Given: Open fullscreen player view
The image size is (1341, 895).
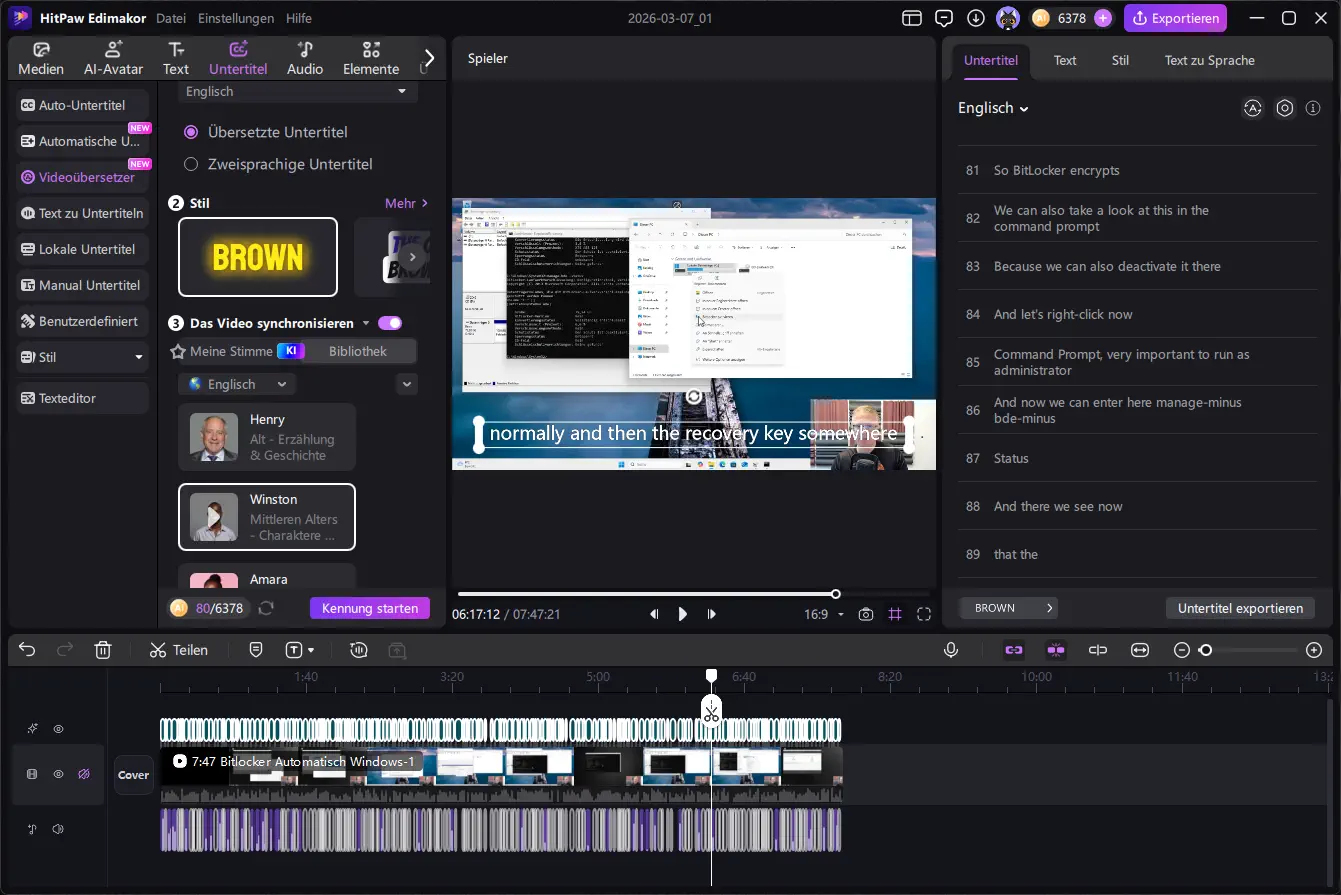Looking at the screenshot, I should tap(924, 614).
